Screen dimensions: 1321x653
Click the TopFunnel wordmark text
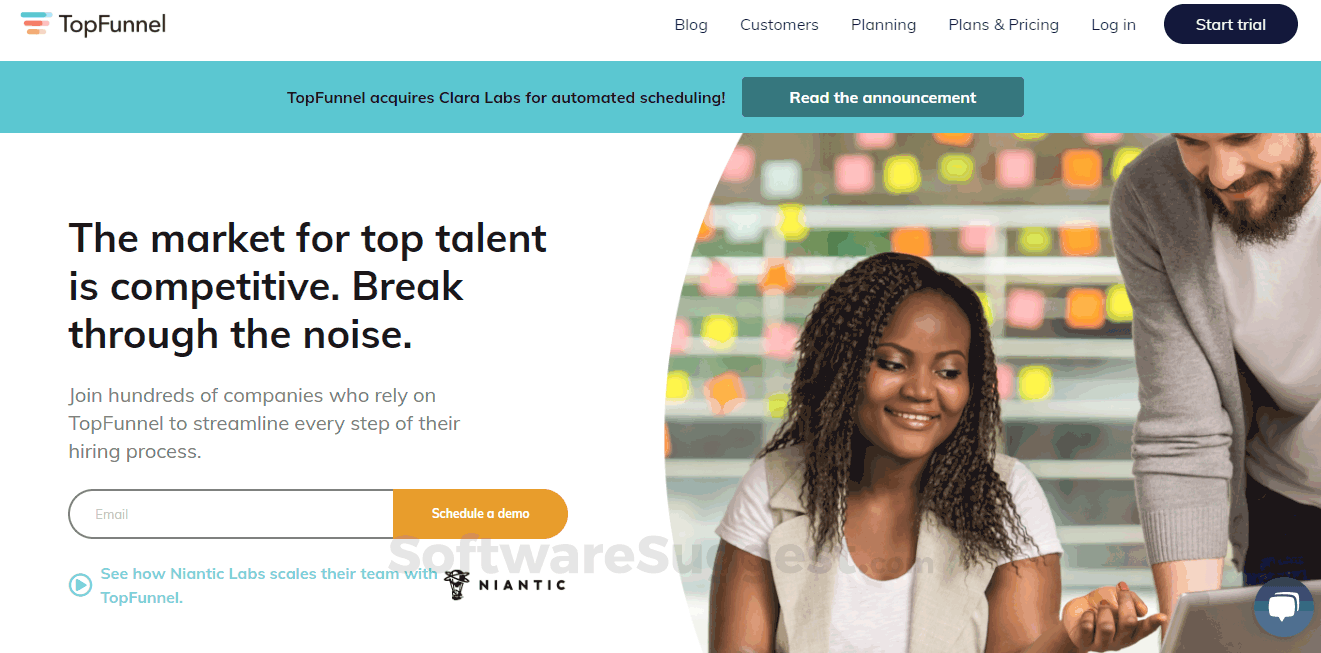[110, 24]
